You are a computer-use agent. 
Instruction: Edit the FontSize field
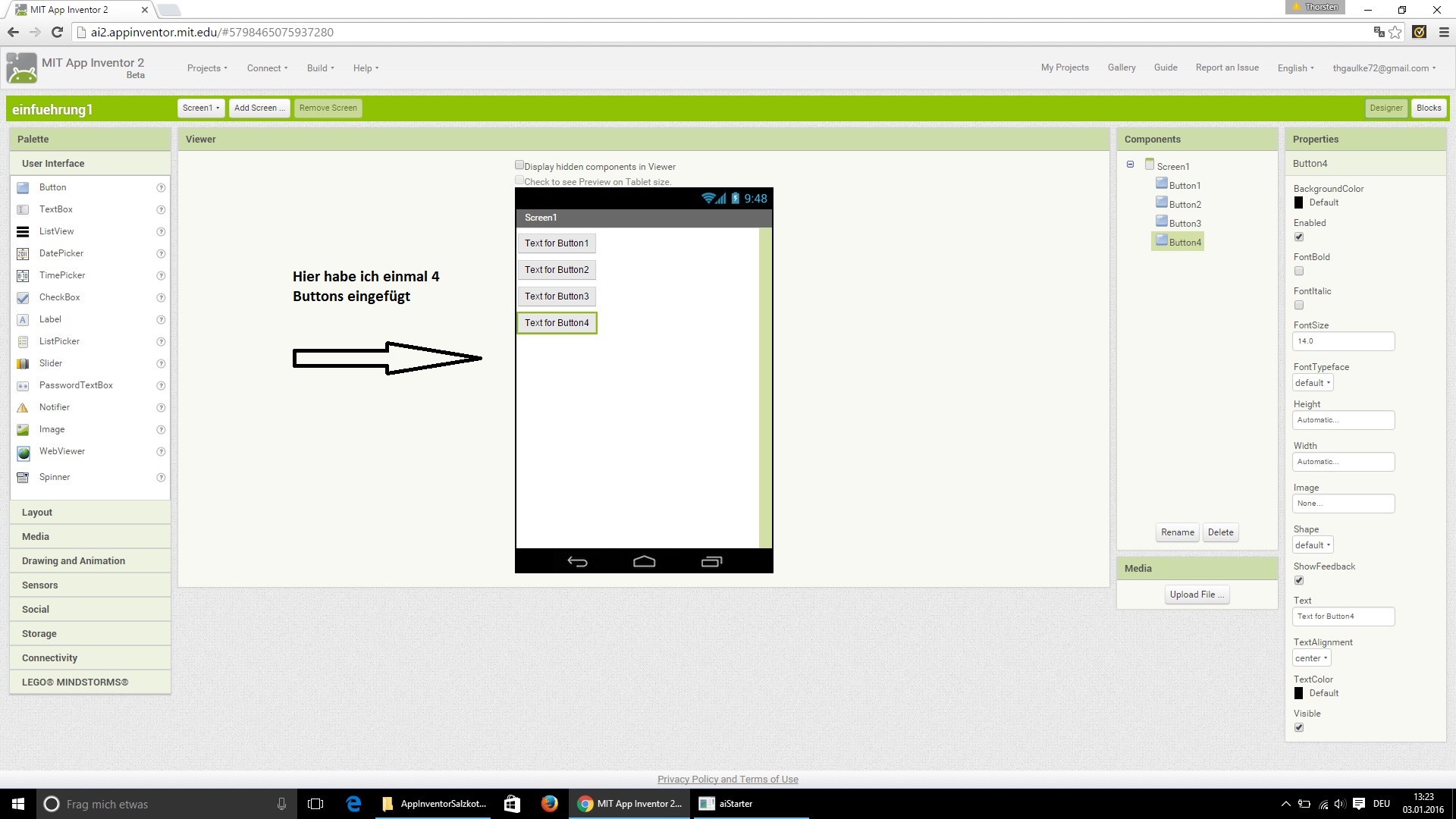tap(1343, 341)
